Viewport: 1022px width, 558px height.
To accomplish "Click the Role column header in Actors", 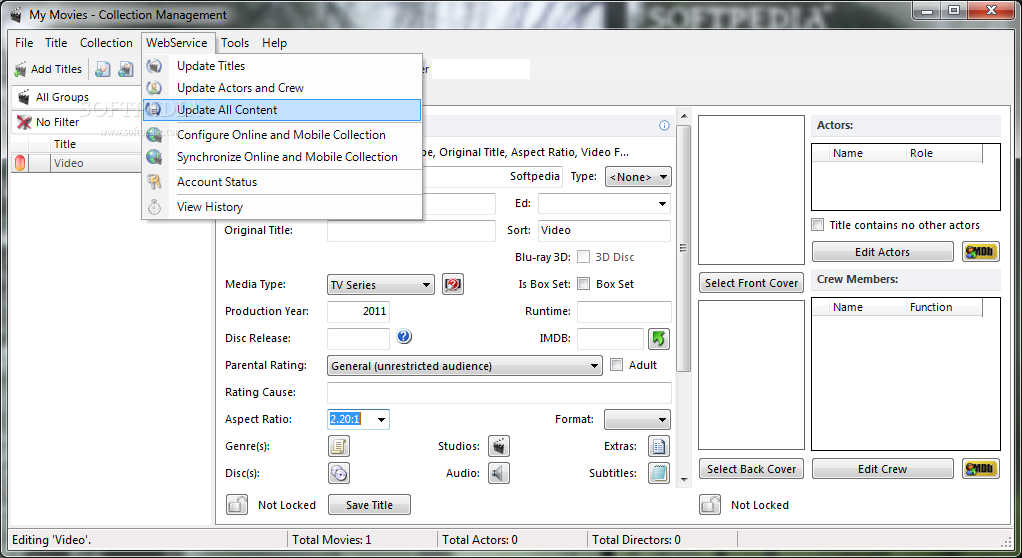I will (944, 153).
